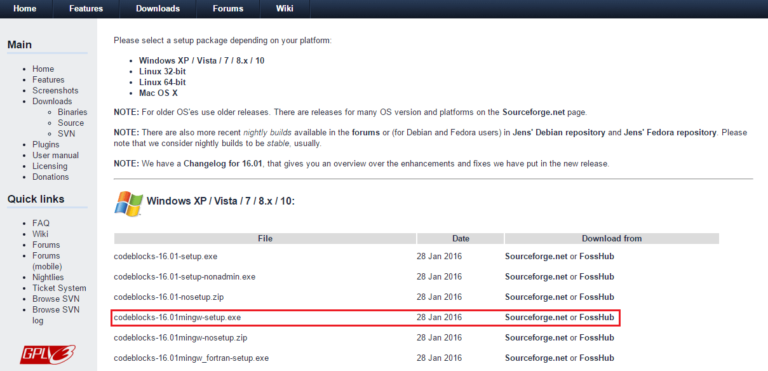
Task: Download codeblocks-16.01mingw_fortran-setup.exe from FossHub
Action: point(597,358)
